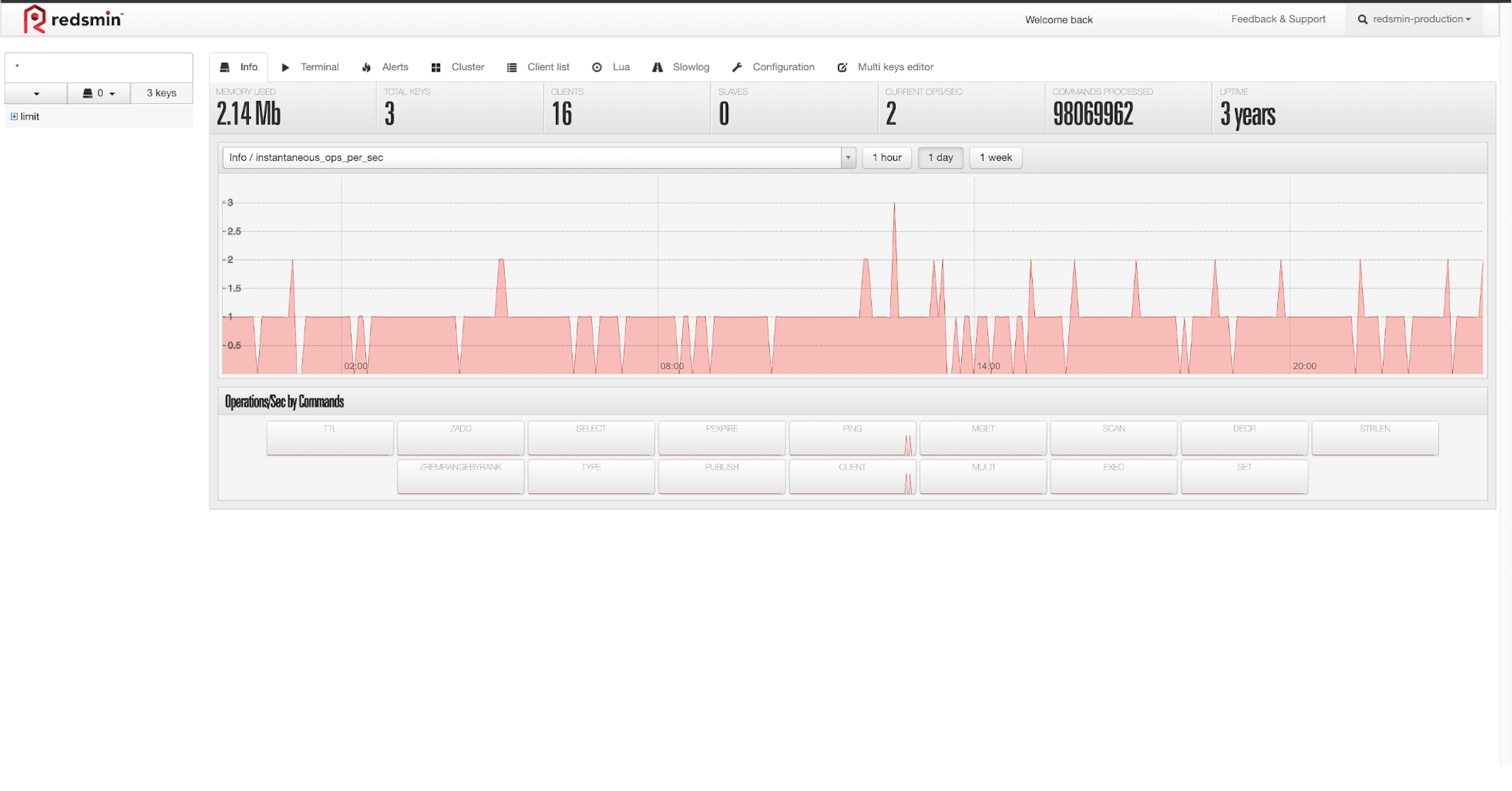Open the redsmin-production server dropdown

[x=1415, y=19]
